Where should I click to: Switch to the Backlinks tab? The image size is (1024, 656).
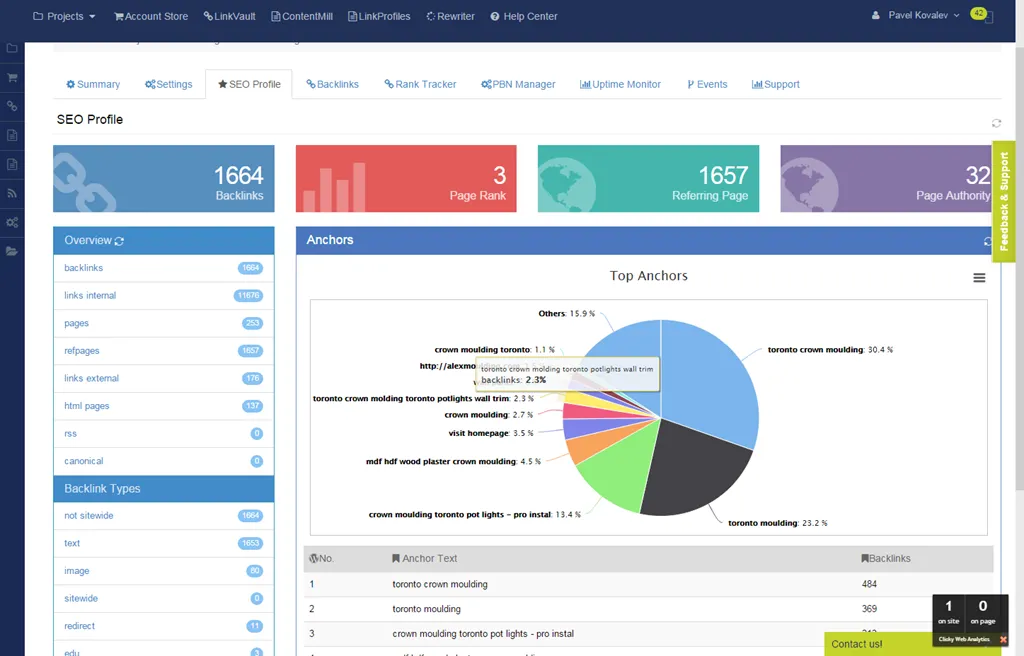click(x=332, y=84)
